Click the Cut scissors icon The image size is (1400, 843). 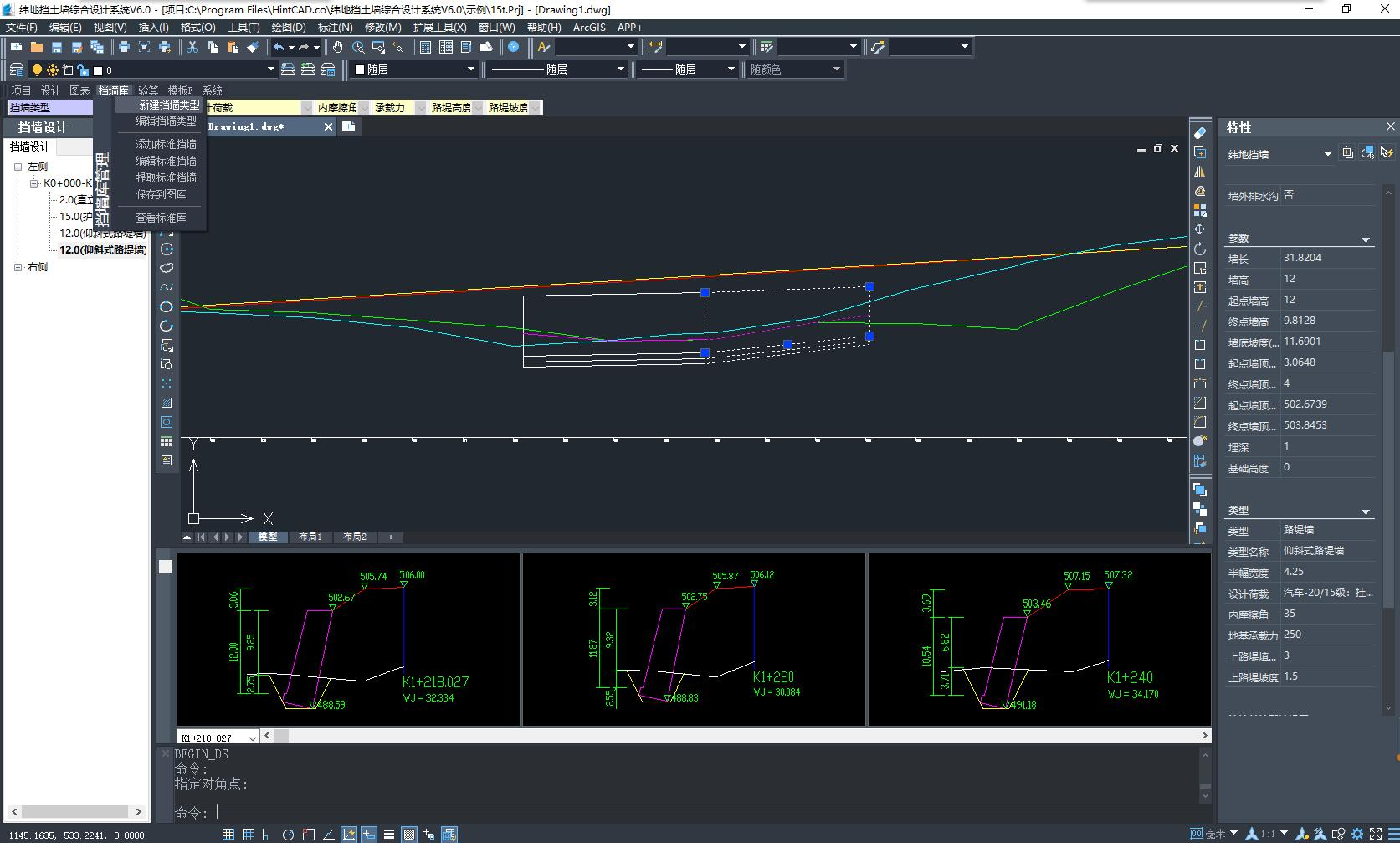(192, 47)
